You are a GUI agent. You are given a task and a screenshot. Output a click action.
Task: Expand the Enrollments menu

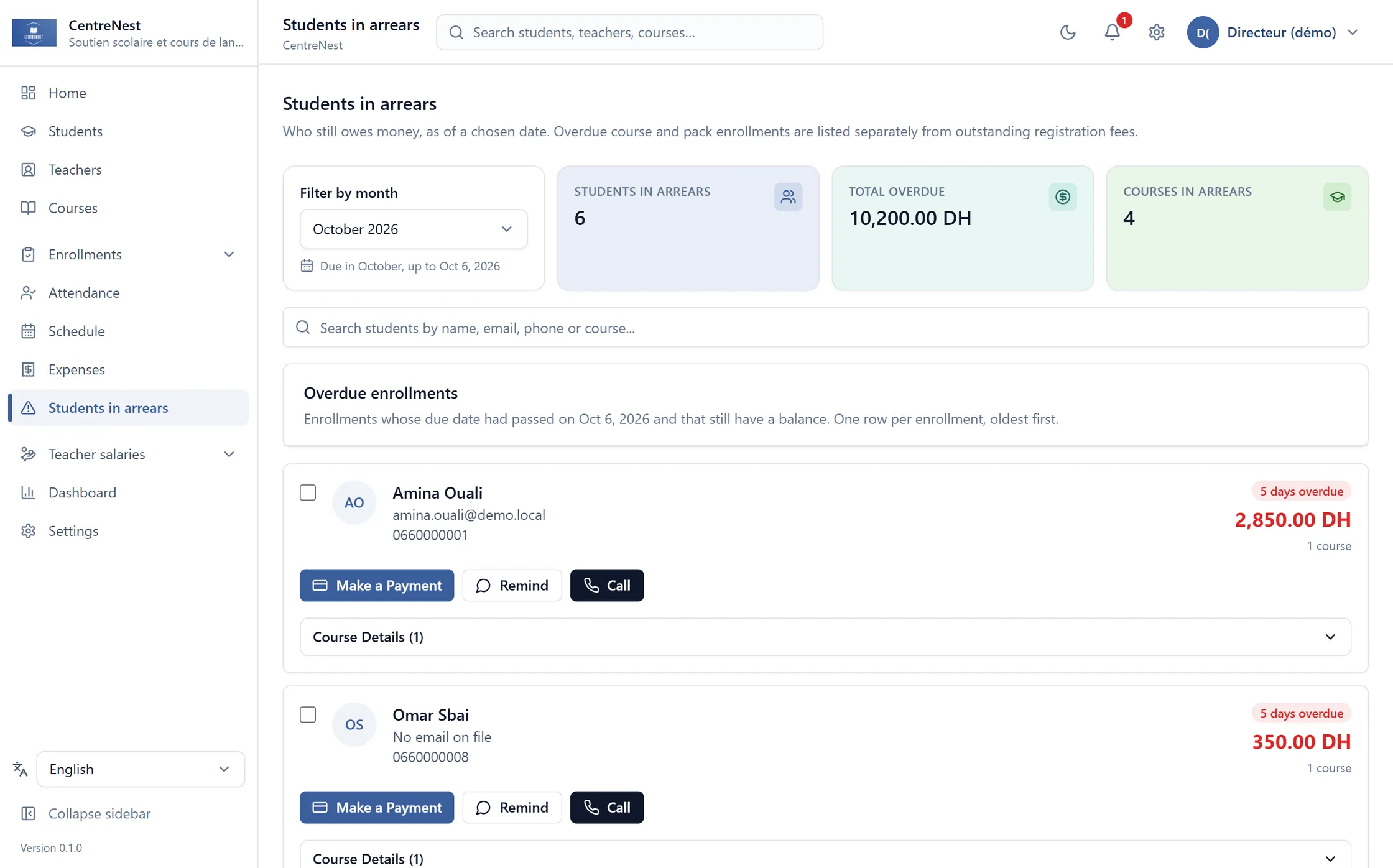[x=129, y=254]
